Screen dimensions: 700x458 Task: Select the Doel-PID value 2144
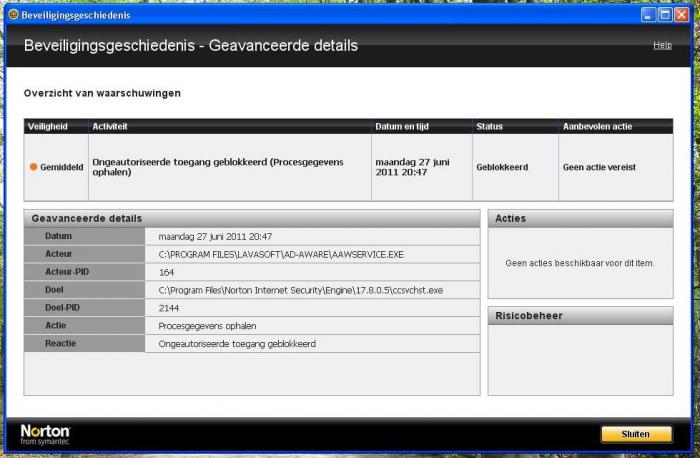[x=169, y=308]
